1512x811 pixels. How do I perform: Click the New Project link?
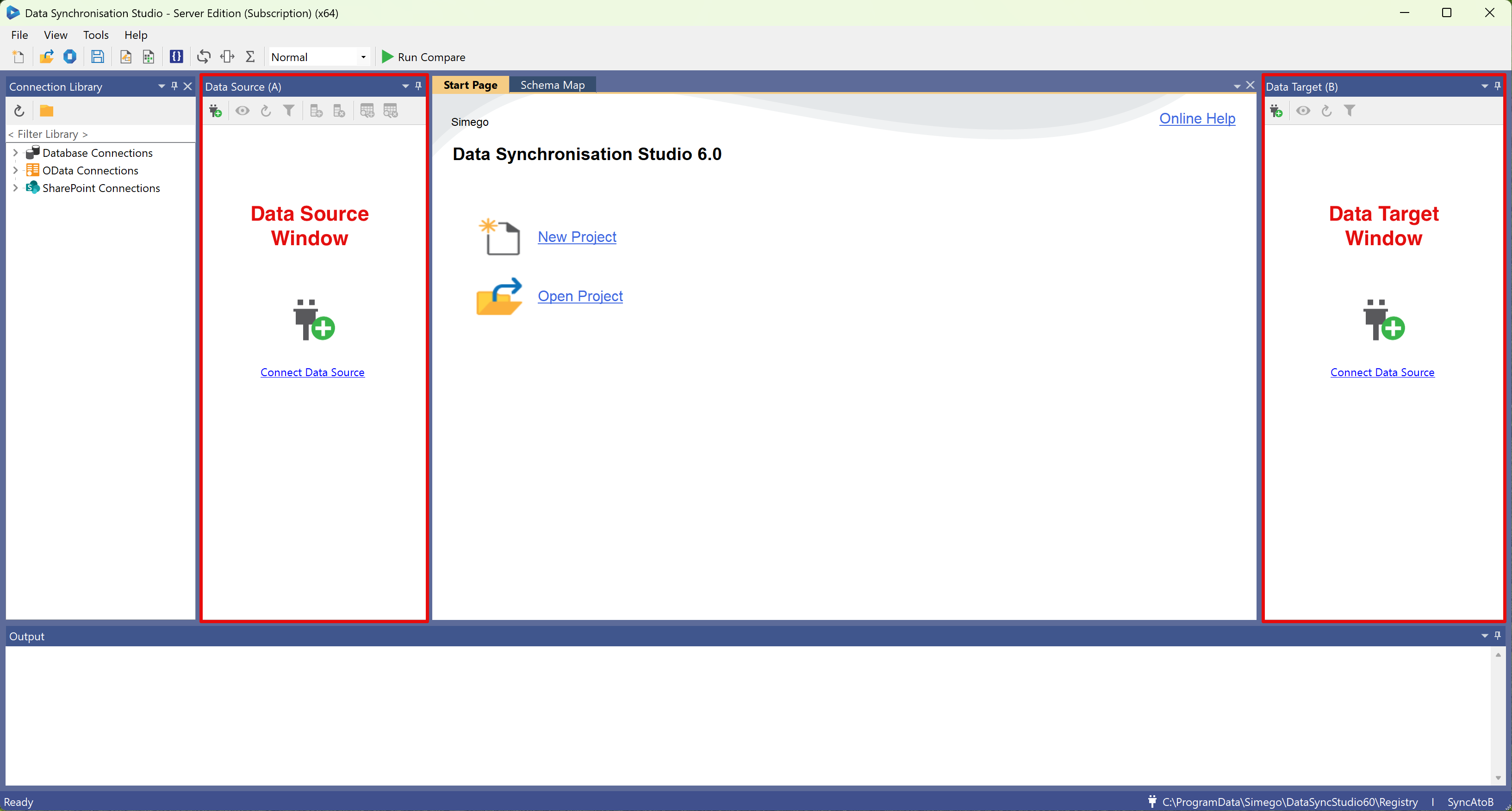coord(577,237)
